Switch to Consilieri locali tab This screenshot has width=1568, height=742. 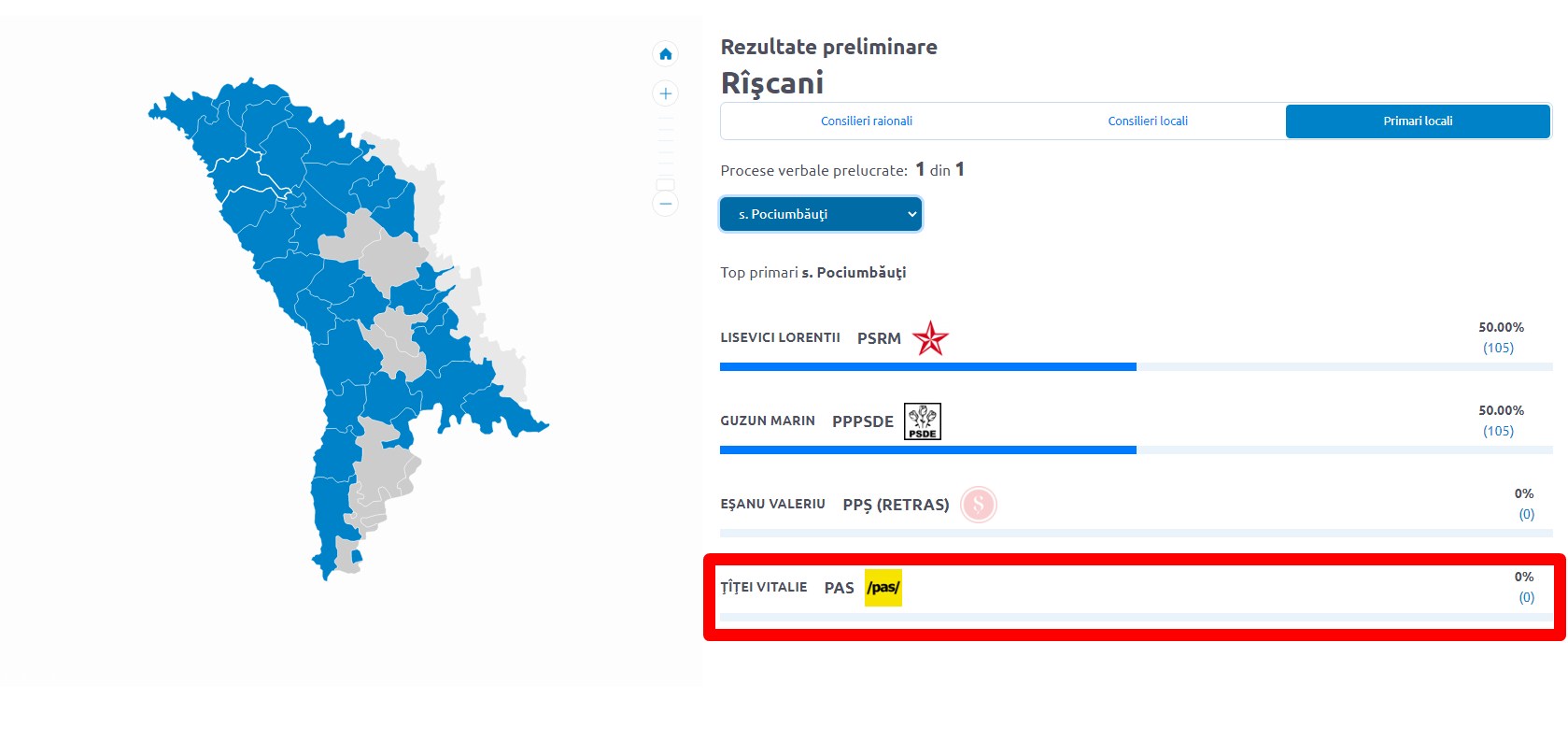(1147, 121)
